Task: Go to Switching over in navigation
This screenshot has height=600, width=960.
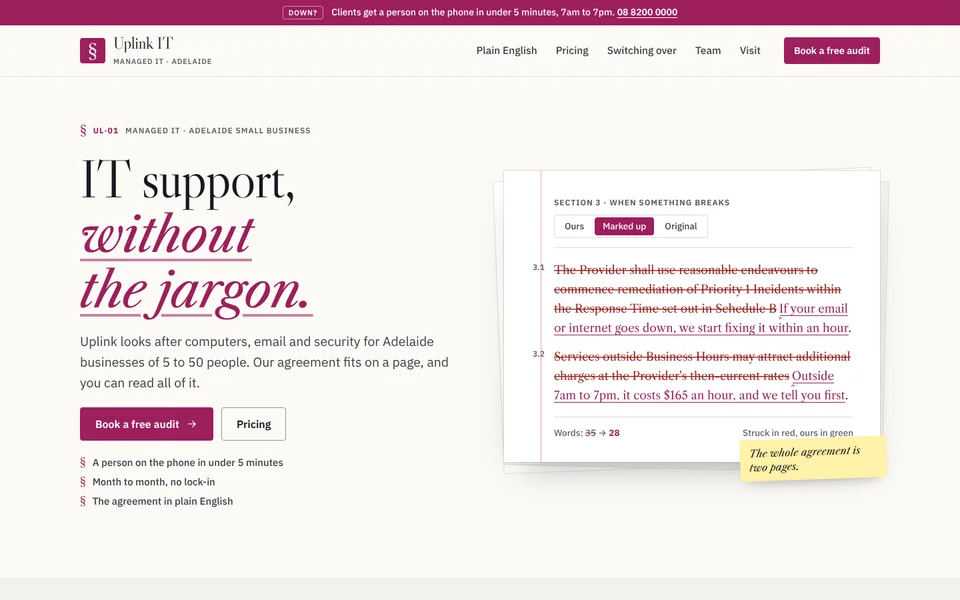Action: click(642, 51)
